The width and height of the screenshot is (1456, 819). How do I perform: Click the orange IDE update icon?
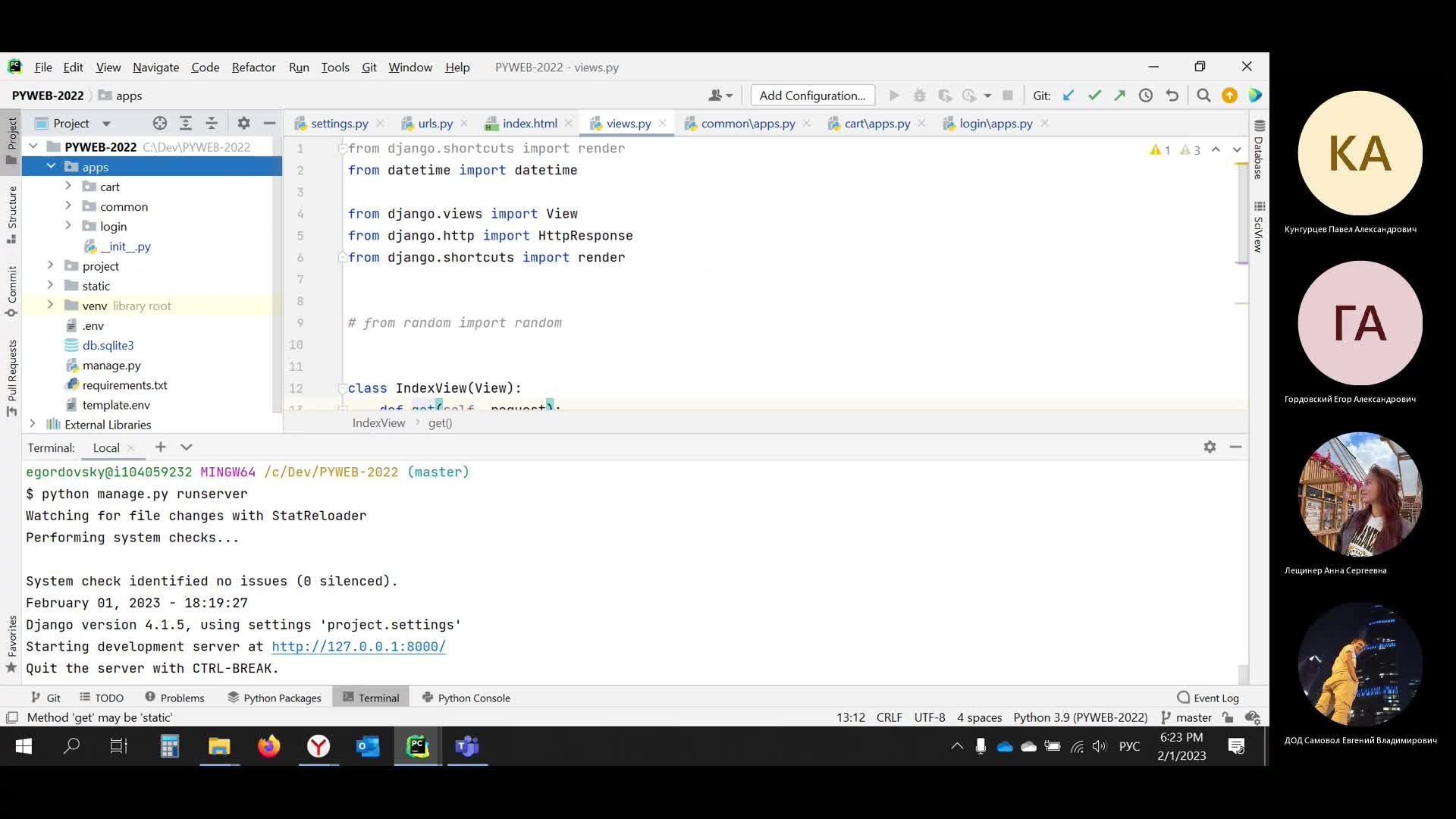1229,96
